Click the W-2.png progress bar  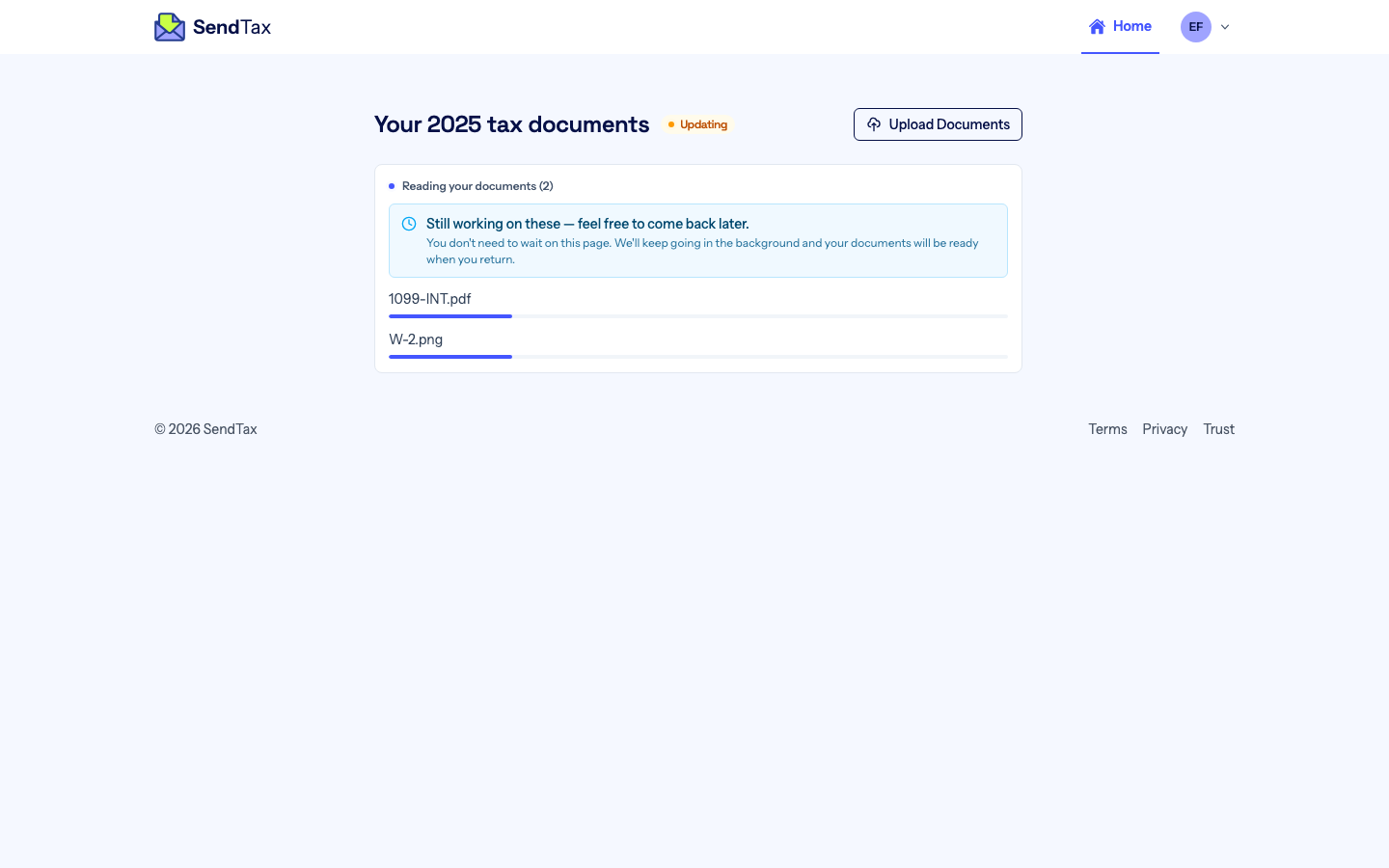(698, 357)
